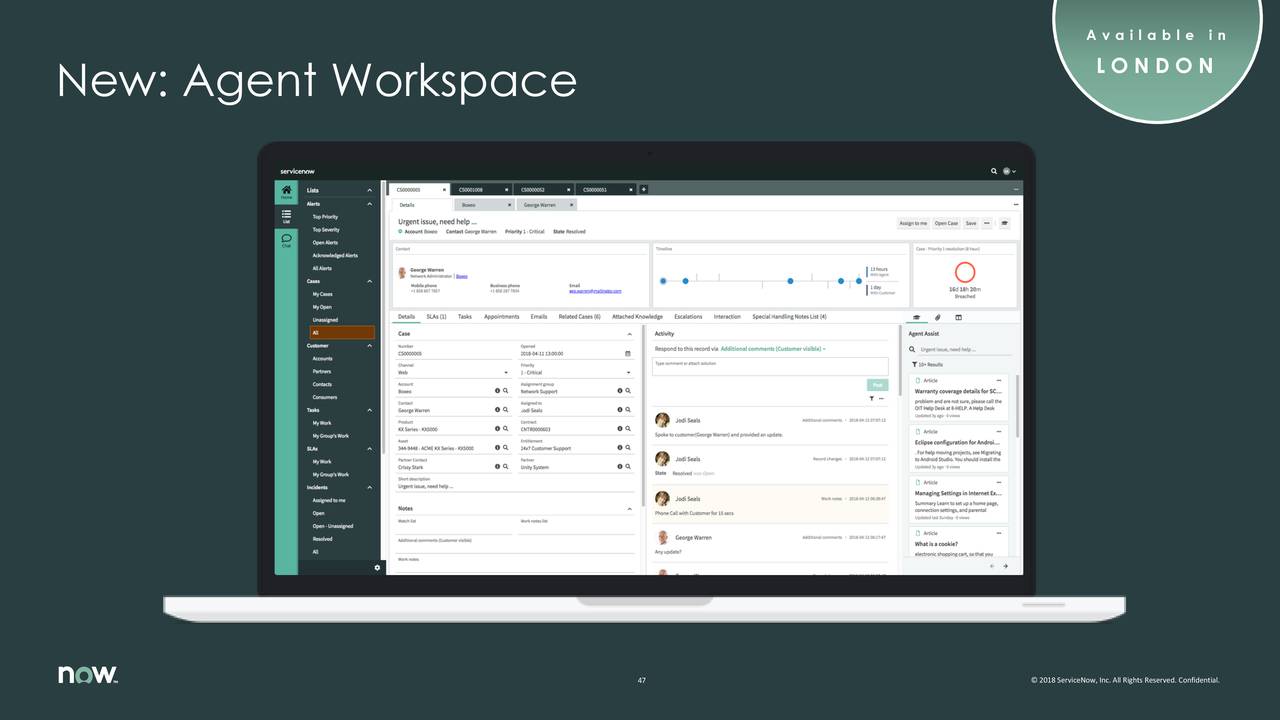Click the Assign to me button
Image resolution: width=1280 pixels, height=720 pixels.
point(916,224)
